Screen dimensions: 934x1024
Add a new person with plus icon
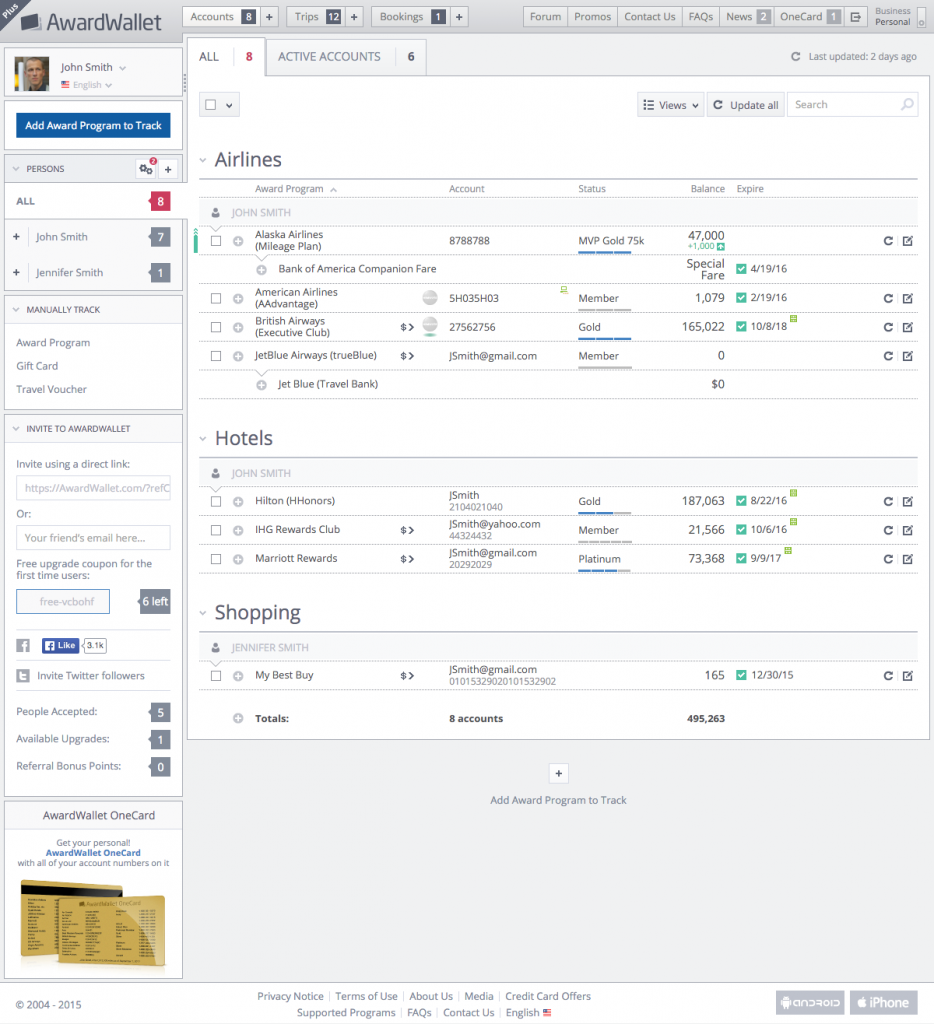pyautogui.click(x=168, y=169)
